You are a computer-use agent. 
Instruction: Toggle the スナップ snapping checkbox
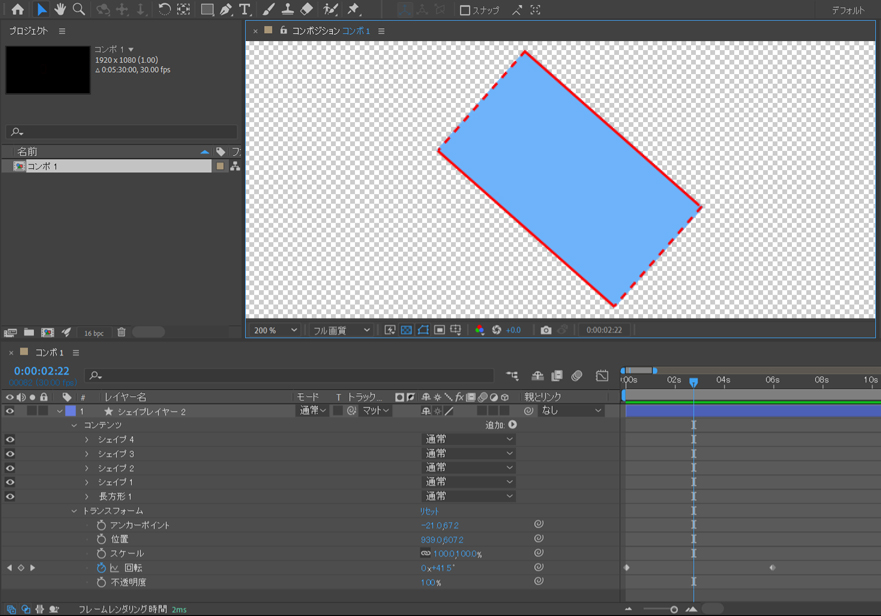(x=465, y=10)
